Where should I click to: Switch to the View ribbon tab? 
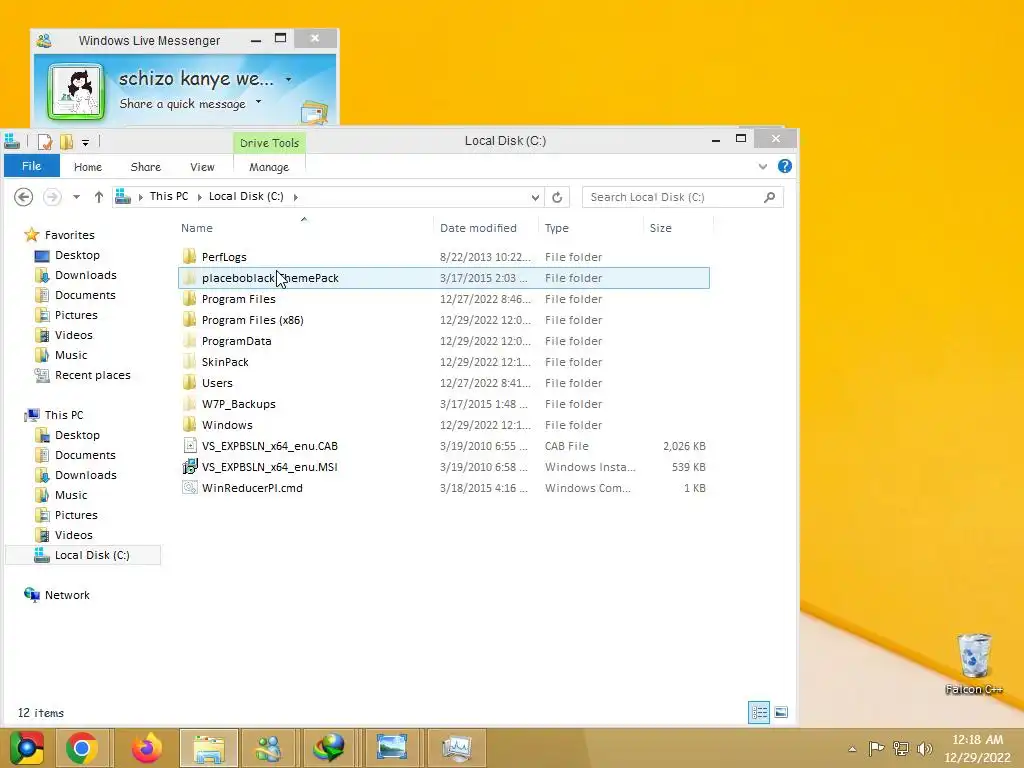[202, 167]
